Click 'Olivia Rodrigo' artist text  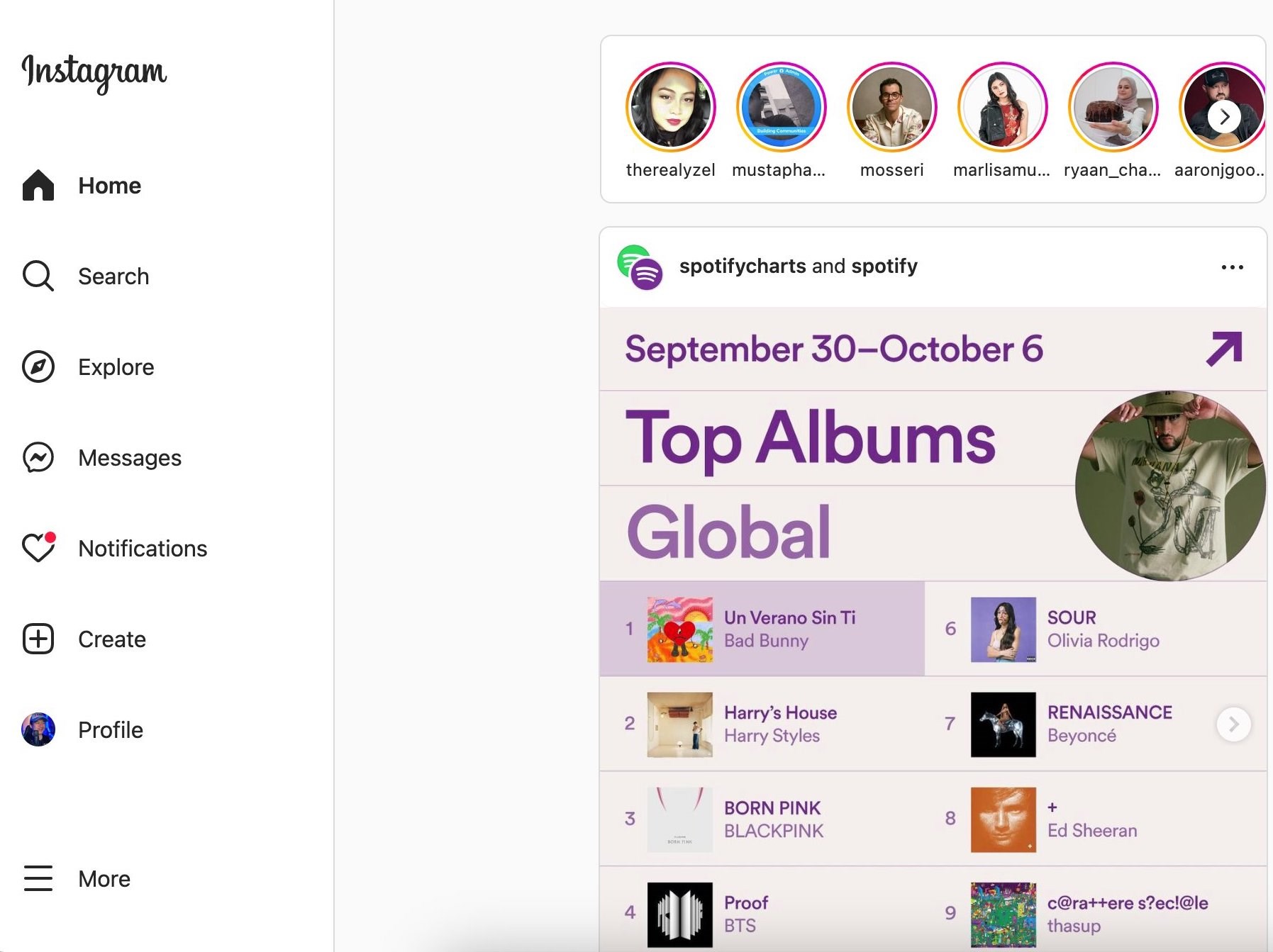click(1104, 641)
